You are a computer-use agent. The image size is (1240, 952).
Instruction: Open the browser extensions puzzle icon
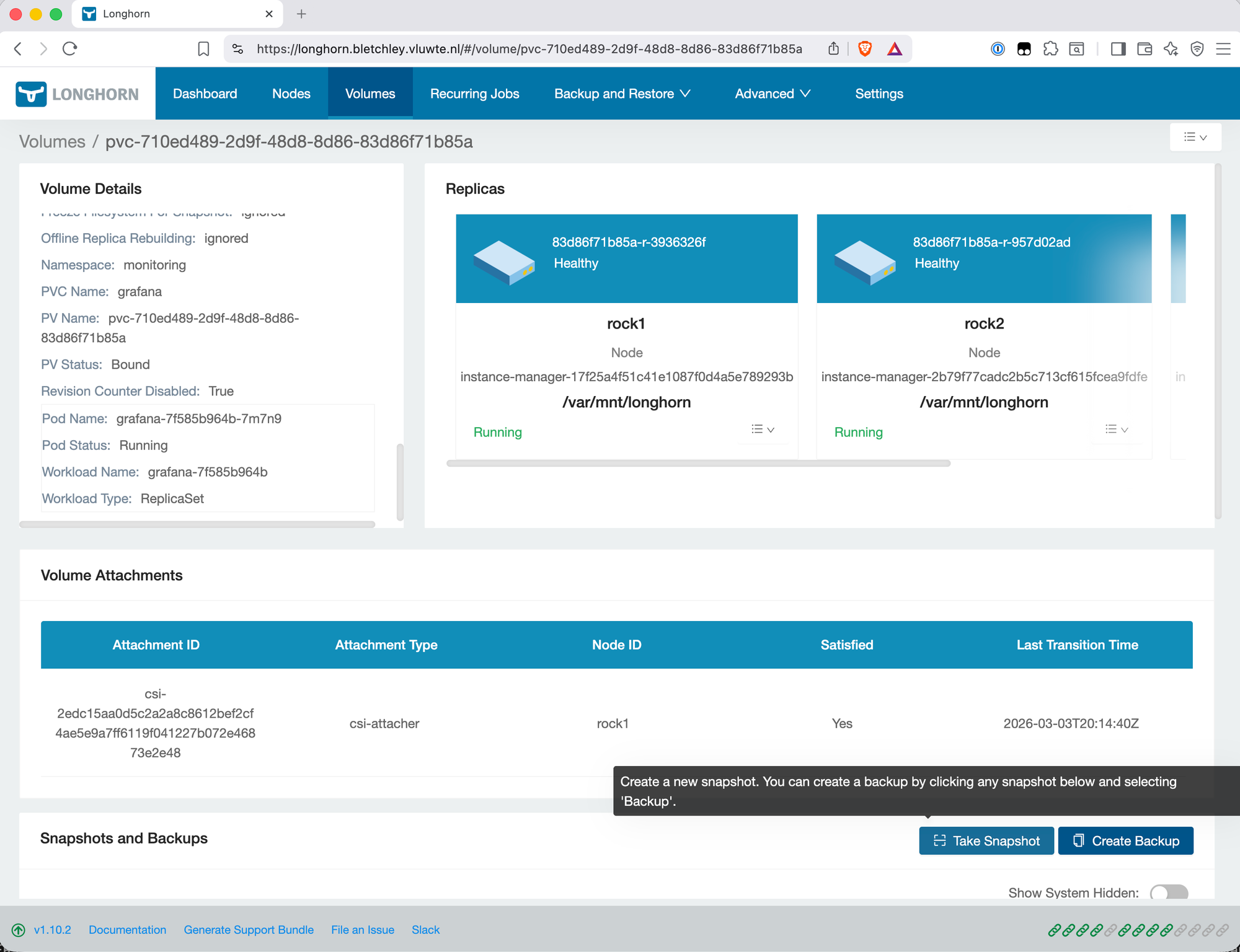(x=1050, y=49)
